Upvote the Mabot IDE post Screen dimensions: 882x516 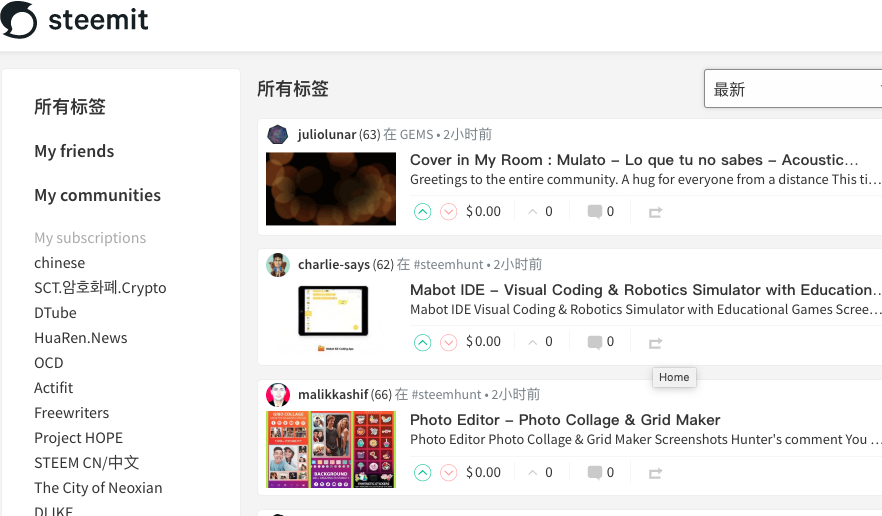coord(422,342)
